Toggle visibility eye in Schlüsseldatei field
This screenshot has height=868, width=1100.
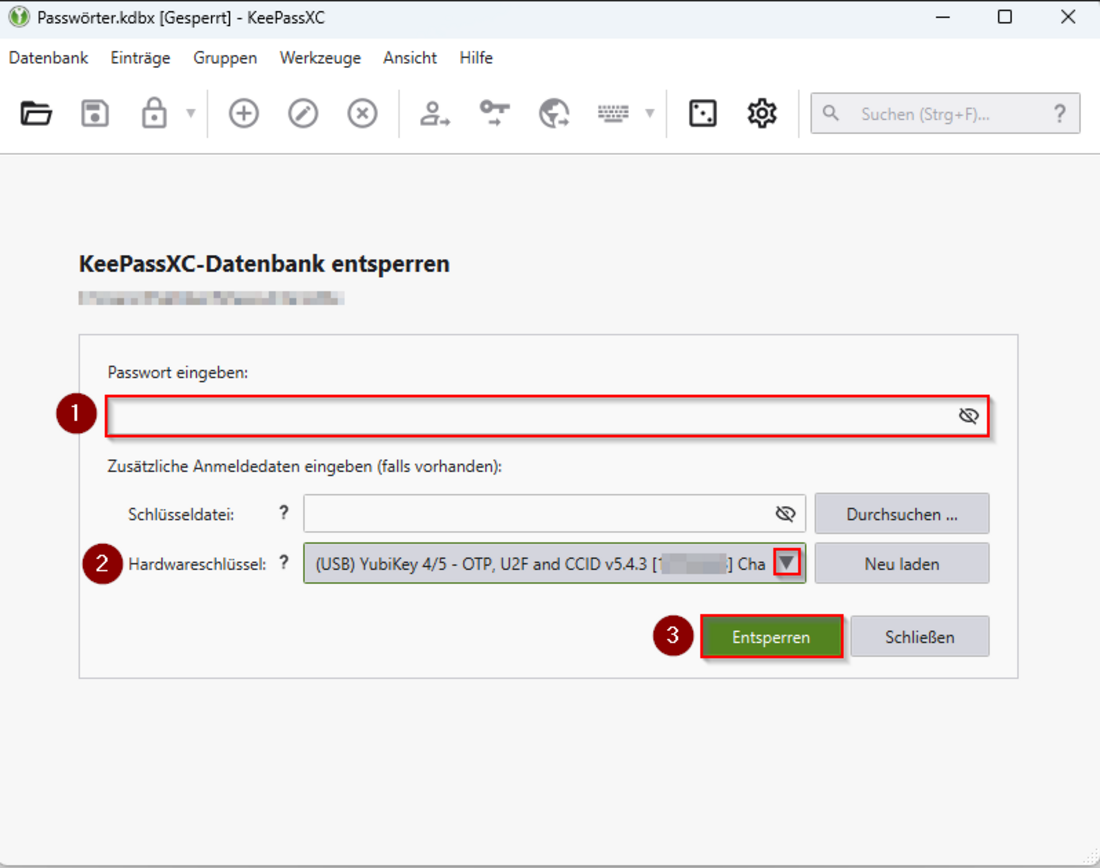(x=785, y=514)
